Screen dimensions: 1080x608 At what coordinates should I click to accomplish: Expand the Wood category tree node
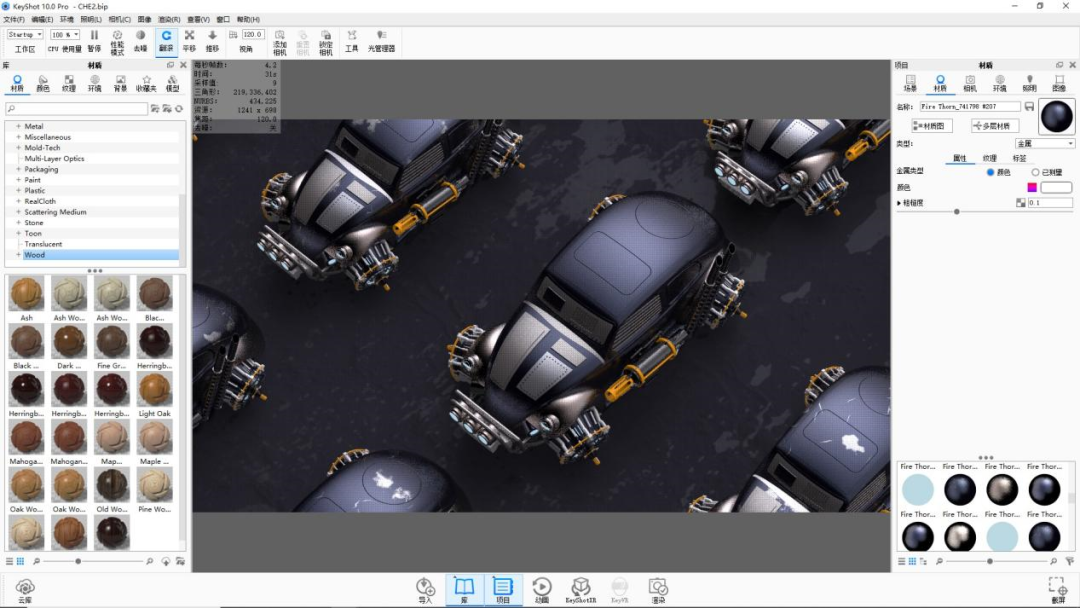pyautogui.click(x=19, y=255)
